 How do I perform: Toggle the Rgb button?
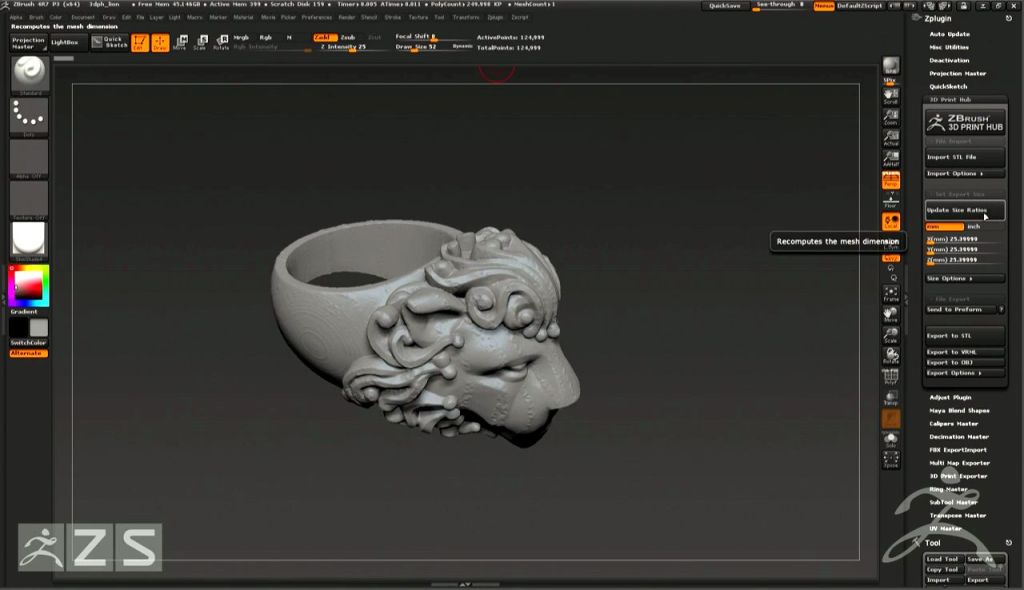point(265,38)
